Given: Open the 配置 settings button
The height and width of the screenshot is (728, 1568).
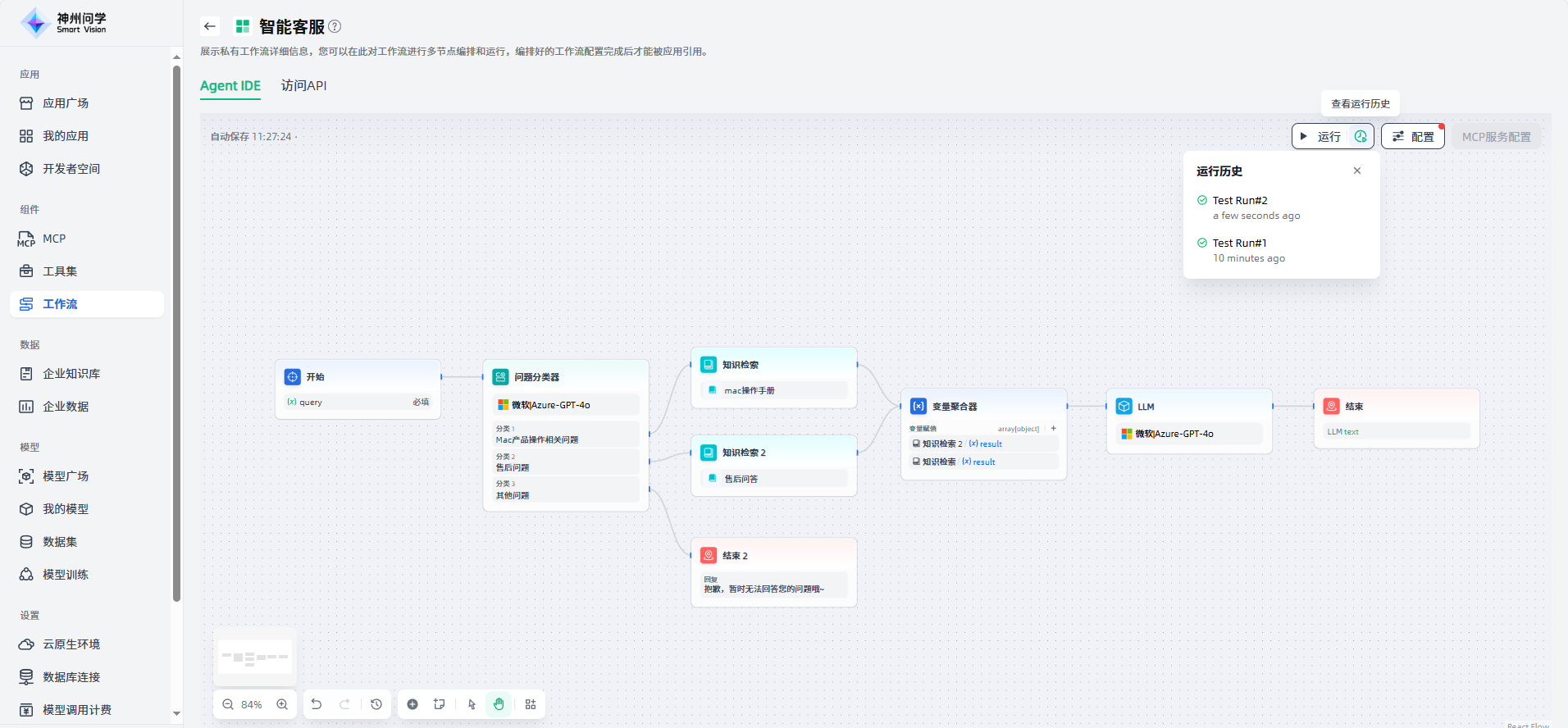Looking at the screenshot, I should (x=1413, y=136).
